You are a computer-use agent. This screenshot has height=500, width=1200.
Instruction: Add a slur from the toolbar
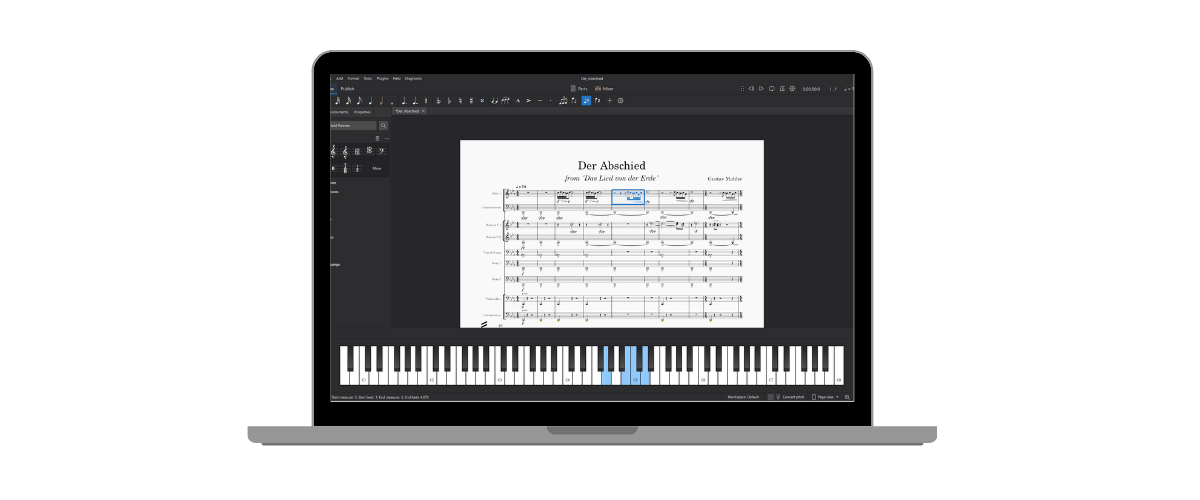pos(505,100)
